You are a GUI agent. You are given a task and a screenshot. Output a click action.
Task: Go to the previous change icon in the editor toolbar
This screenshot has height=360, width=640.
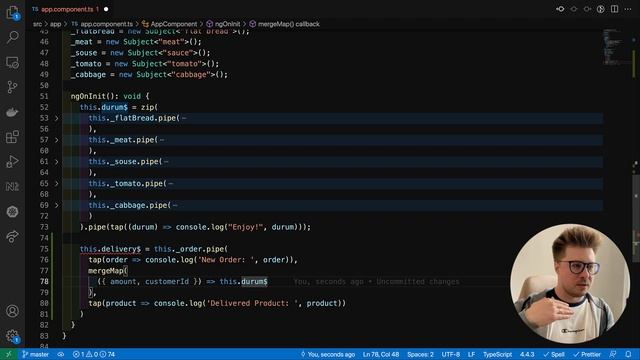[573, 9]
